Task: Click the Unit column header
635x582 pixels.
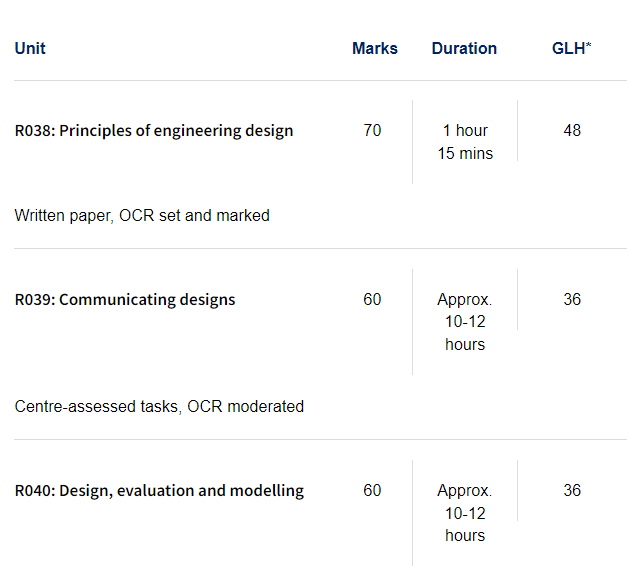Action: [30, 49]
